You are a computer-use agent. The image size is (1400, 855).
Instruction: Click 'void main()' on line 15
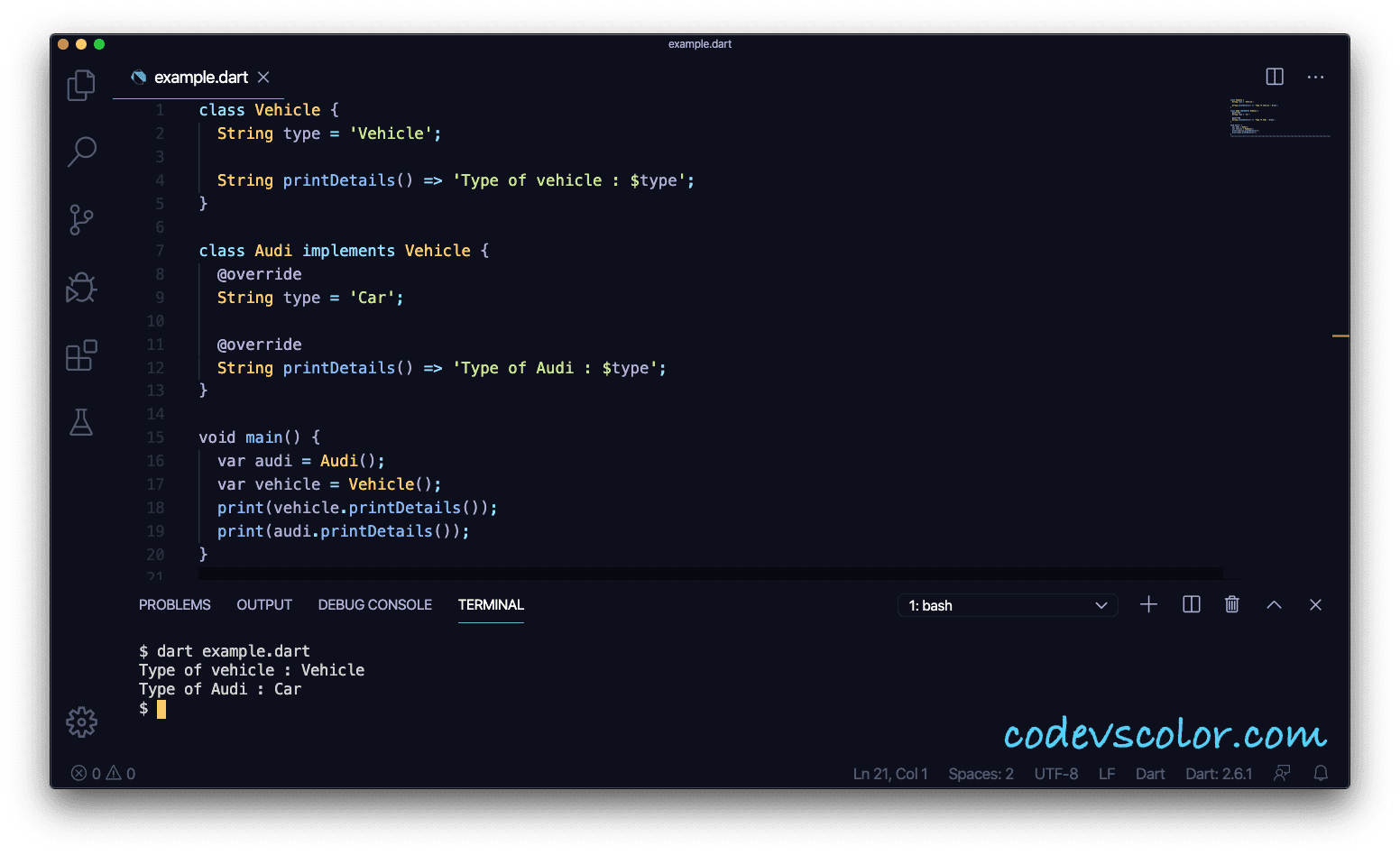click(250, 437)
